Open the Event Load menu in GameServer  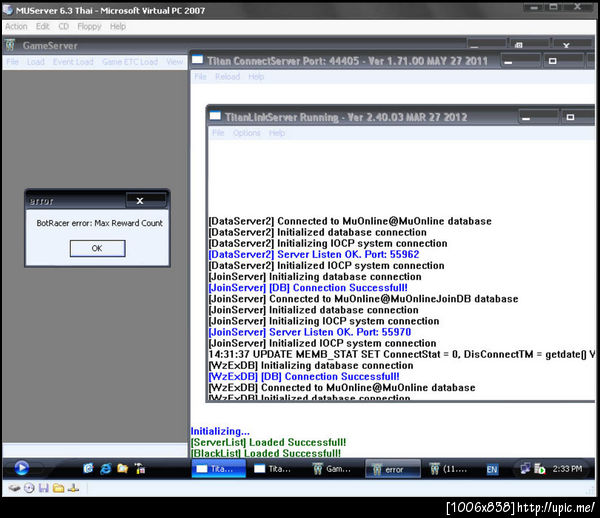pyautogui.click(x=73, y=62)
